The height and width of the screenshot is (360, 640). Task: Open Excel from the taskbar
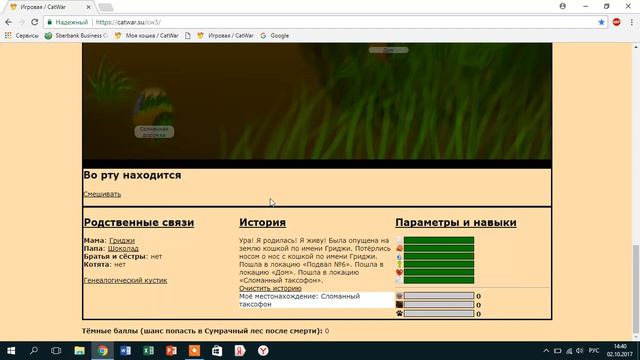(149, 351)
